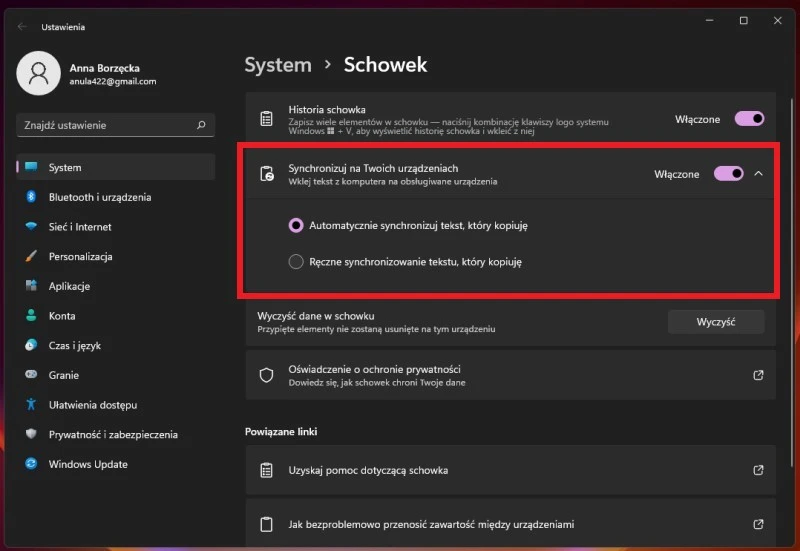Click the accessibility figure icon
800x551 pixels.
point(31,404)
